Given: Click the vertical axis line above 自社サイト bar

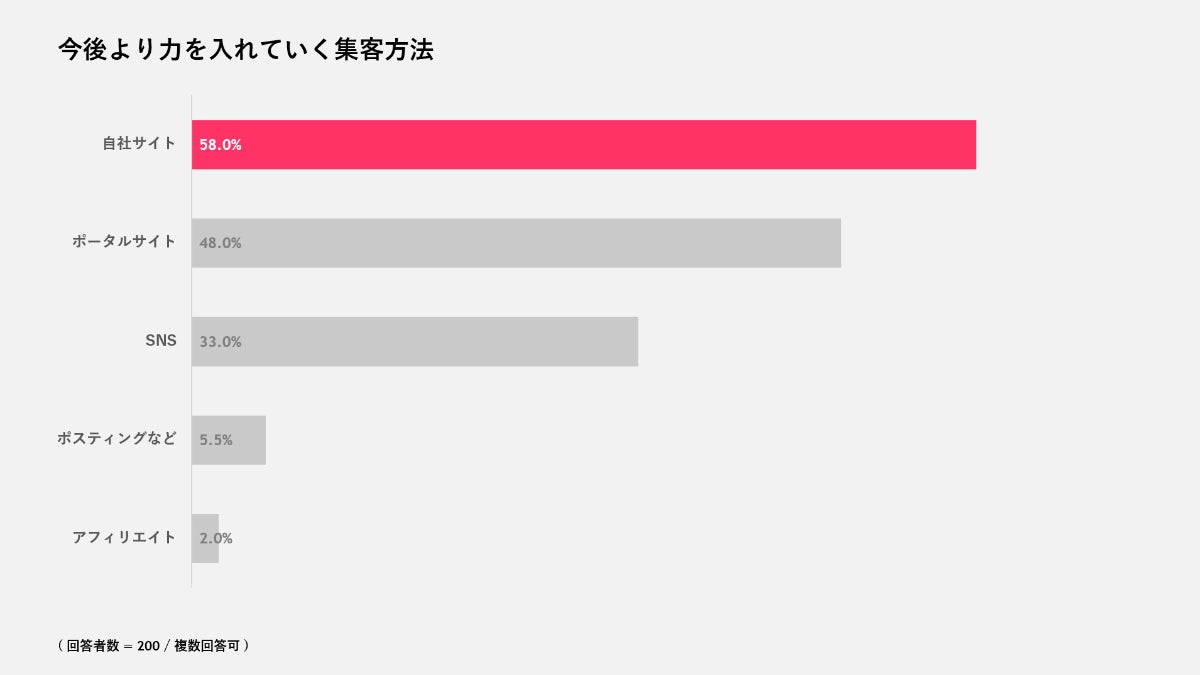Looking at the screenshot, I should click(x=191, y=107).
